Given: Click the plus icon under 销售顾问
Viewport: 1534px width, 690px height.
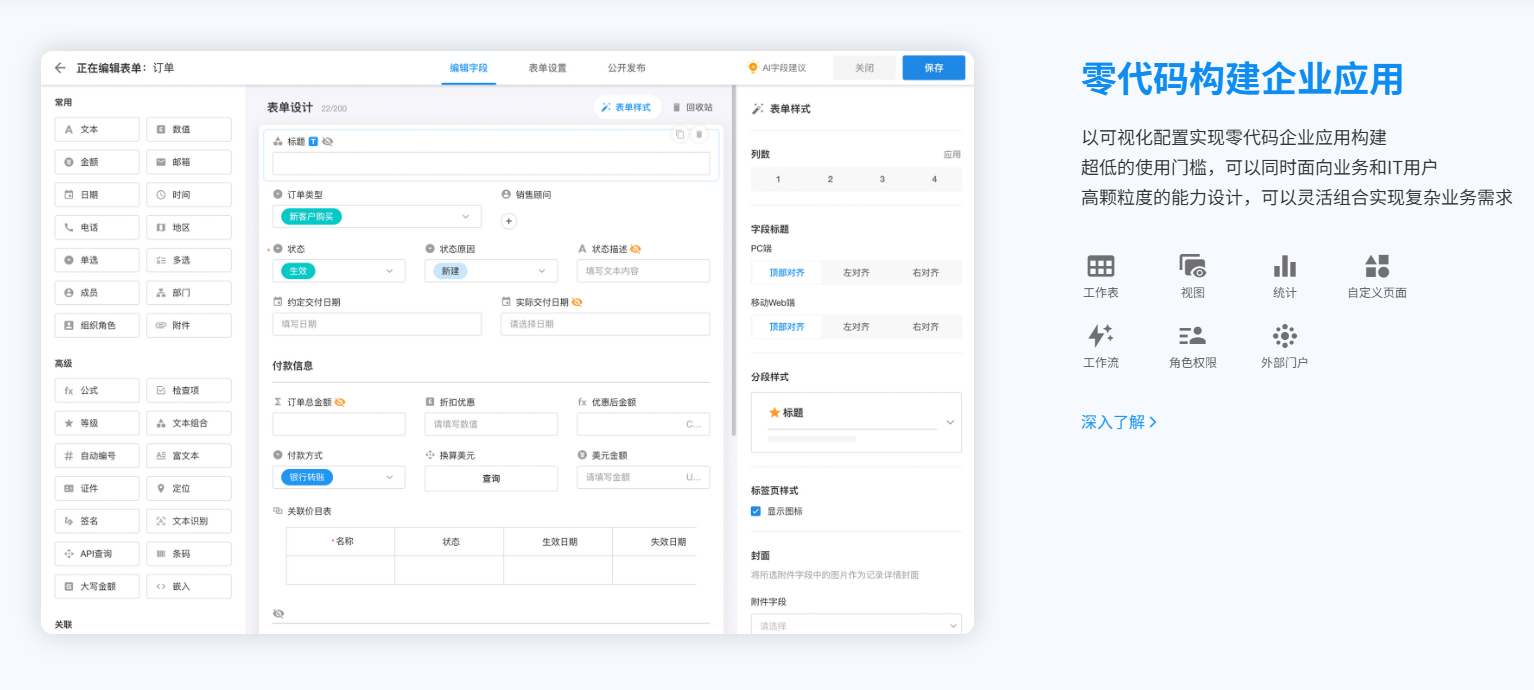Looking at the screenshot, I should (x=508, y=222).
